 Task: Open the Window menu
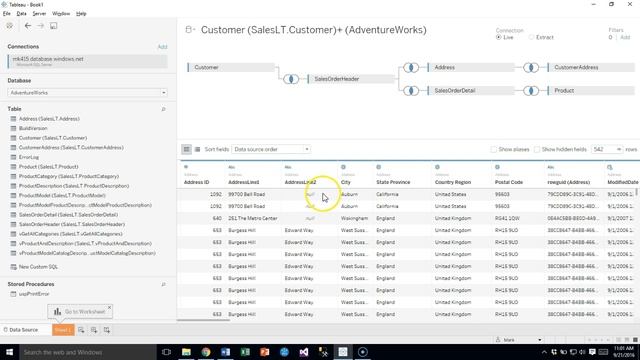tap(61, 13)
